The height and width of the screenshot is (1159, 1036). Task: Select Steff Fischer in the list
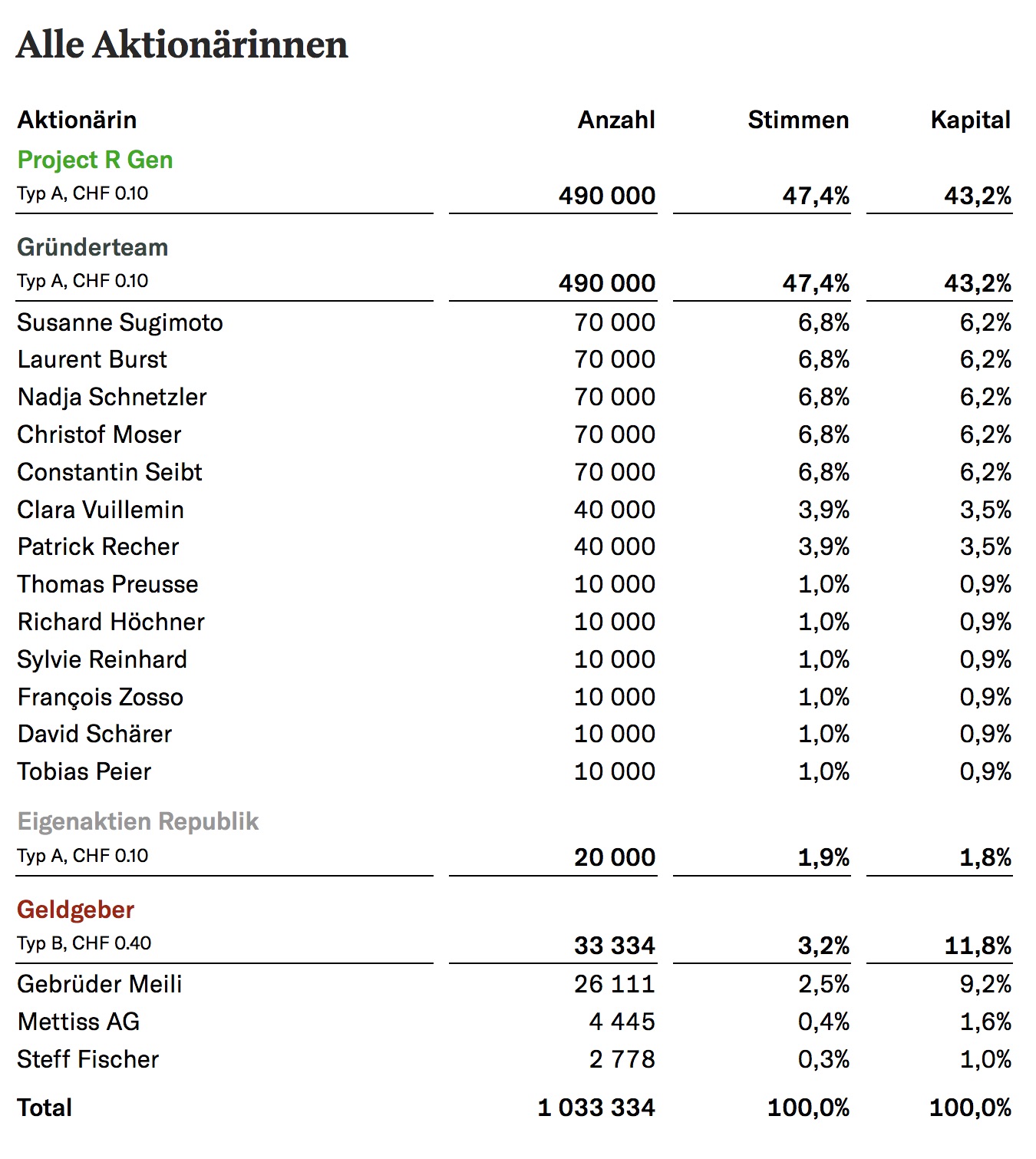pos(88,1059)
